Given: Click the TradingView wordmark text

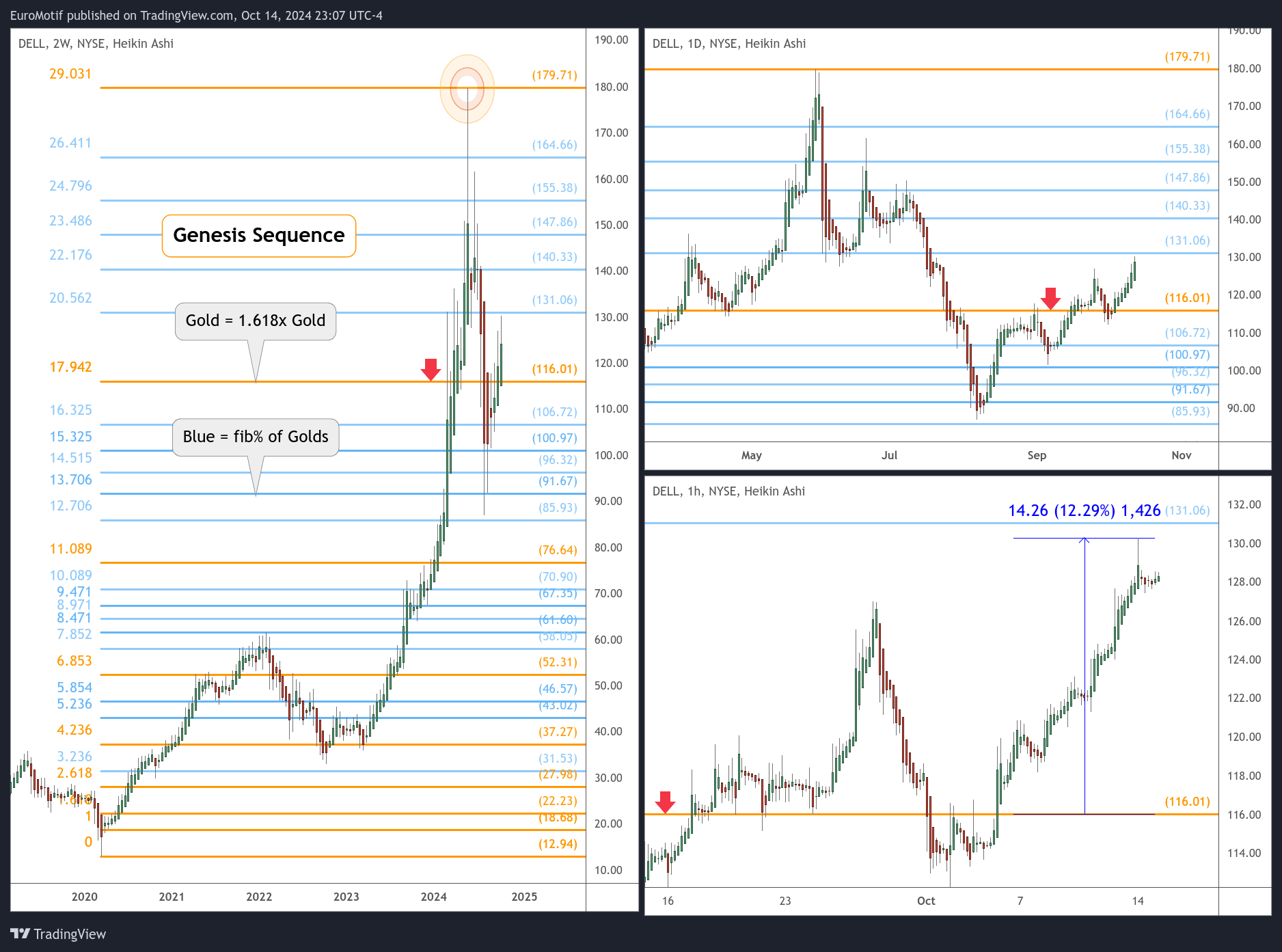Looking at the screenshot, I should [70, 934].
